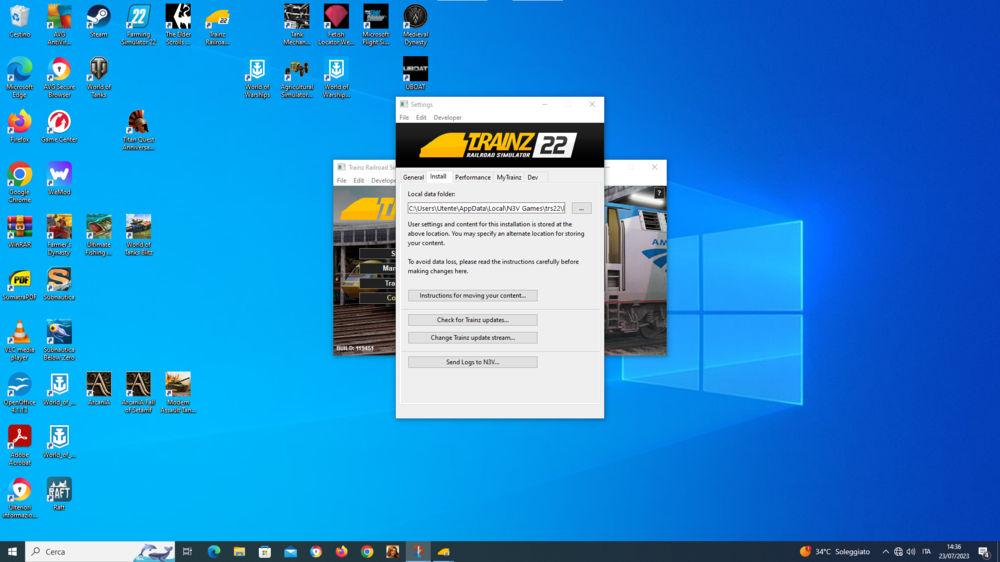Select the Titan Quest Anniversary desktop icon

(x=138, y=131)
